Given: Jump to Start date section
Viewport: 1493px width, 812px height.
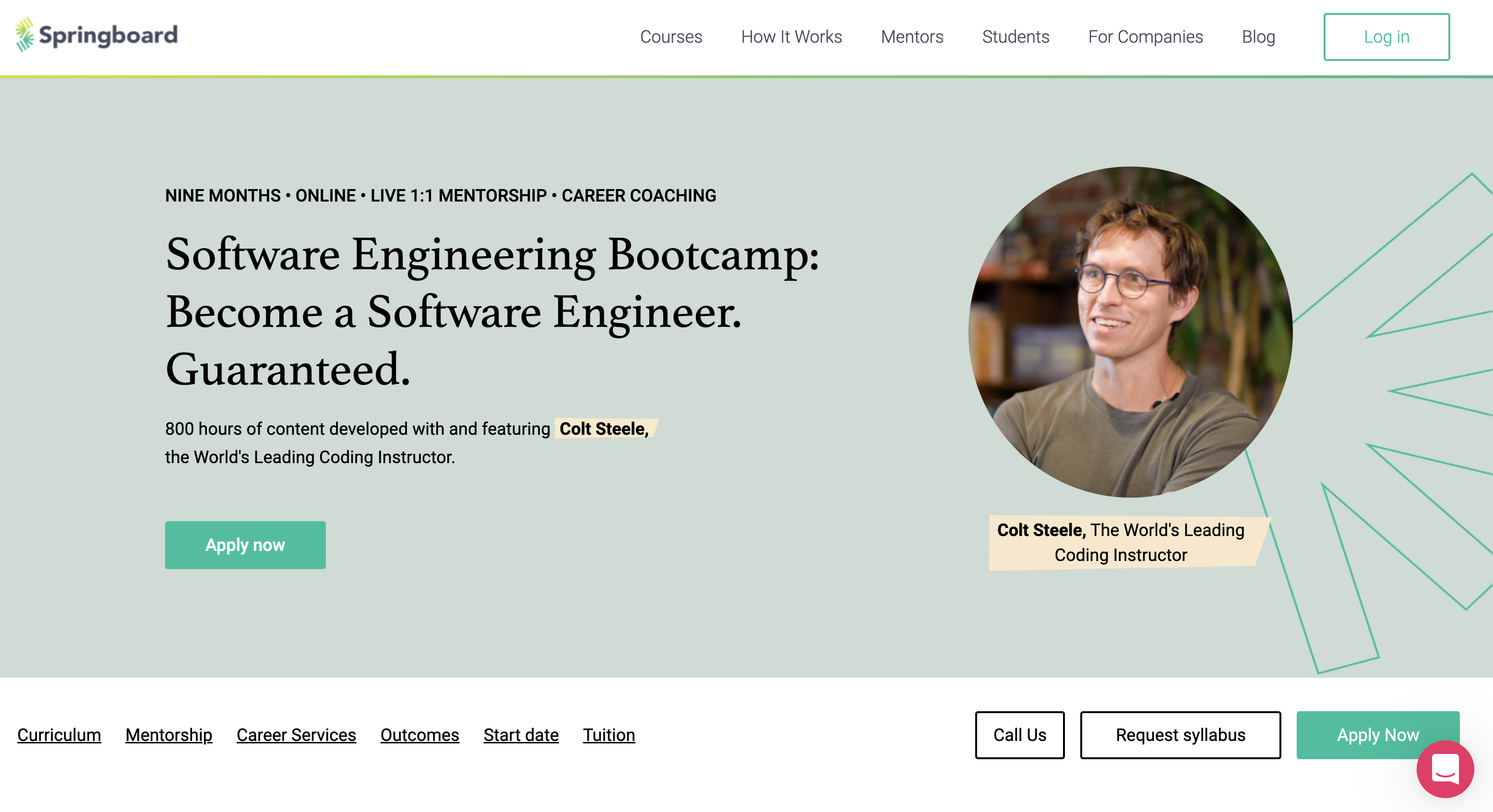Looking at the screenshot, I should 521,735.
